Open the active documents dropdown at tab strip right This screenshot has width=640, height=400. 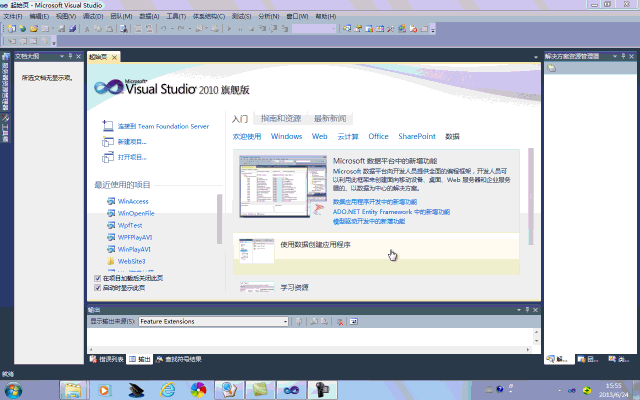[x=536, y=57]
